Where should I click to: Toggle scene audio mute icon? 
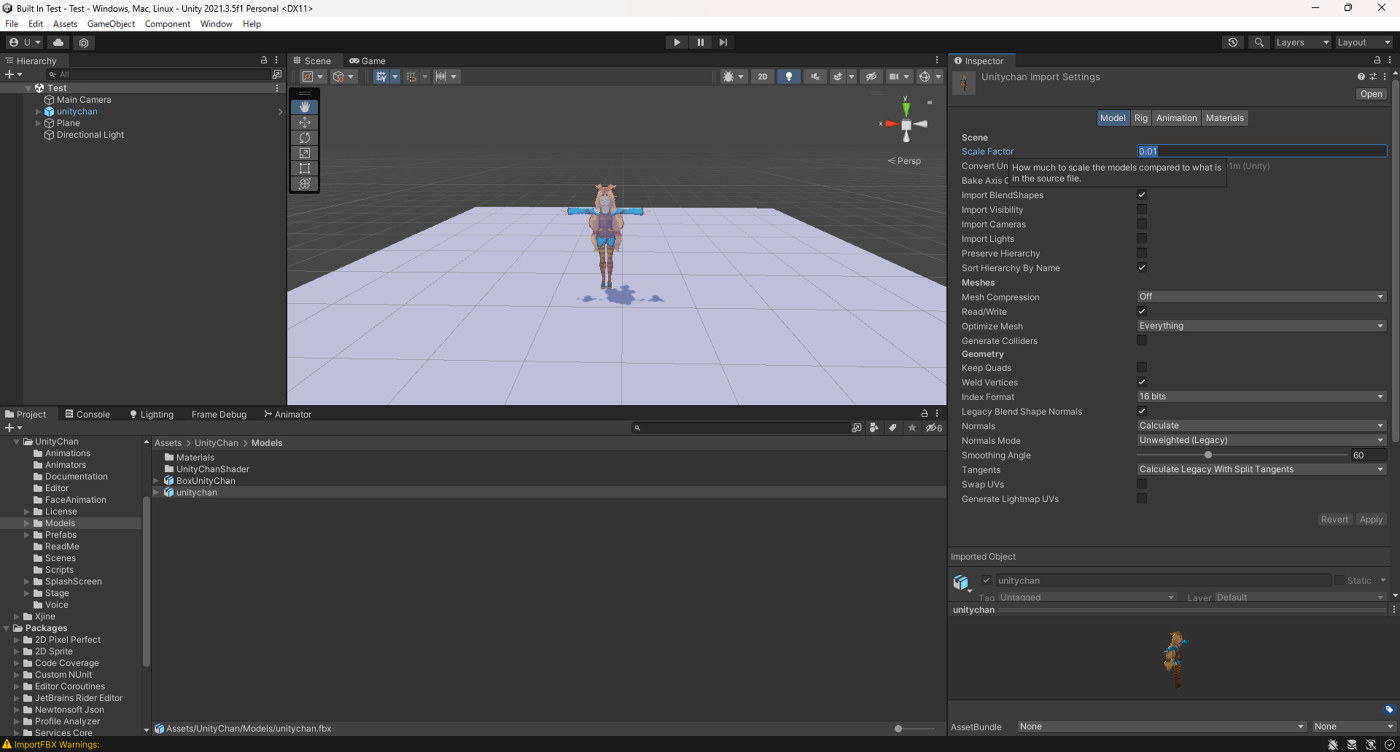coord(815,76)
